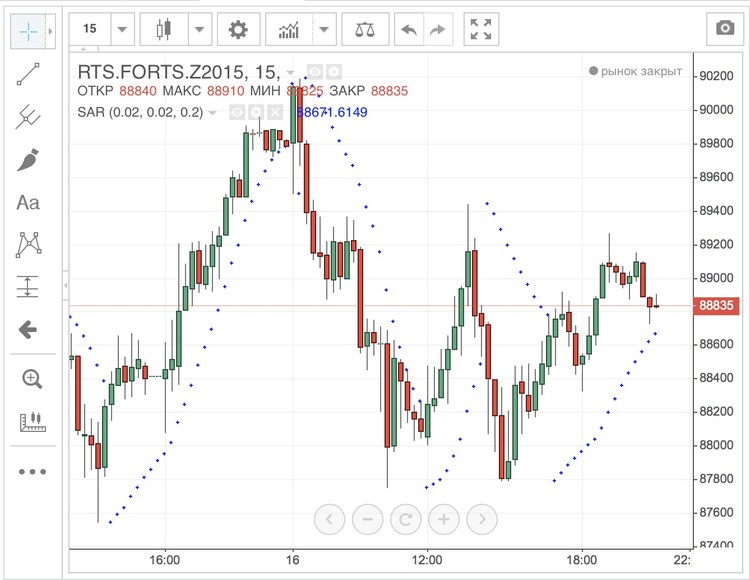Click the first 16:00 time axis label
The image size is (750, 580).
point(165,559)
